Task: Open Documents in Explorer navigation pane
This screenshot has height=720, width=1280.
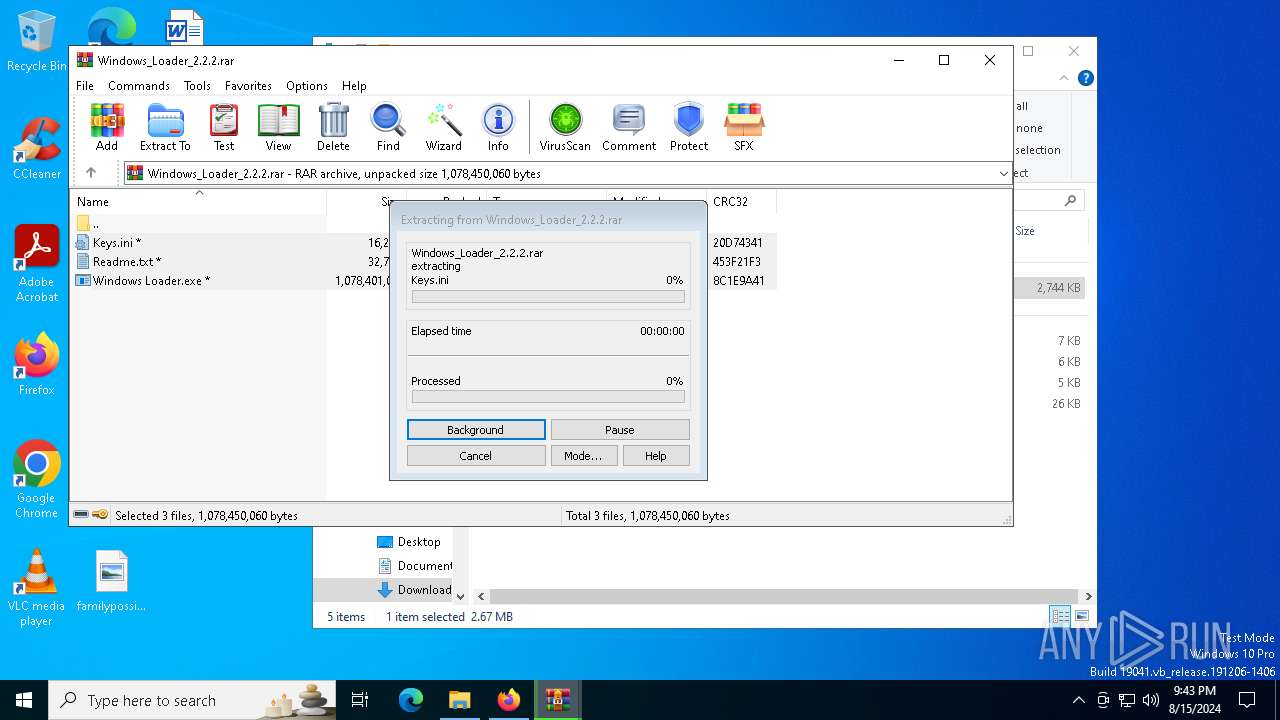Action: (x=415, y=566)
